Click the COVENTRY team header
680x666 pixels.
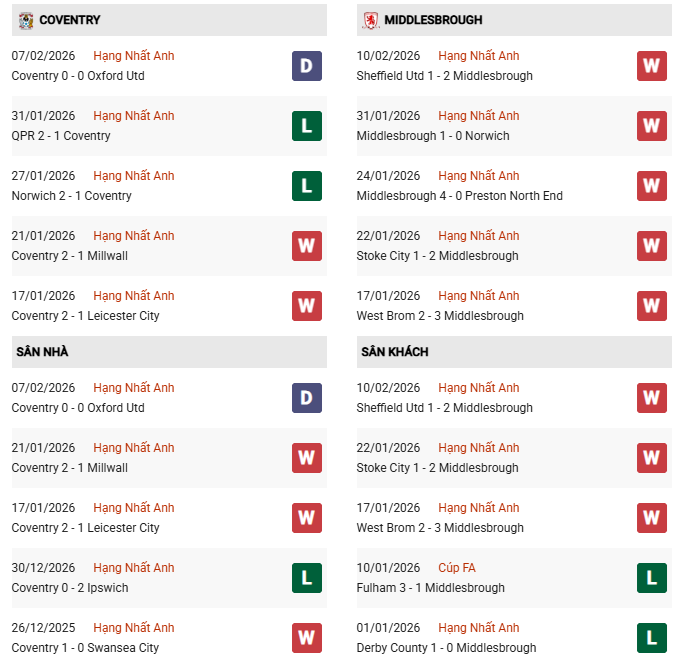[x=70, y=20]
